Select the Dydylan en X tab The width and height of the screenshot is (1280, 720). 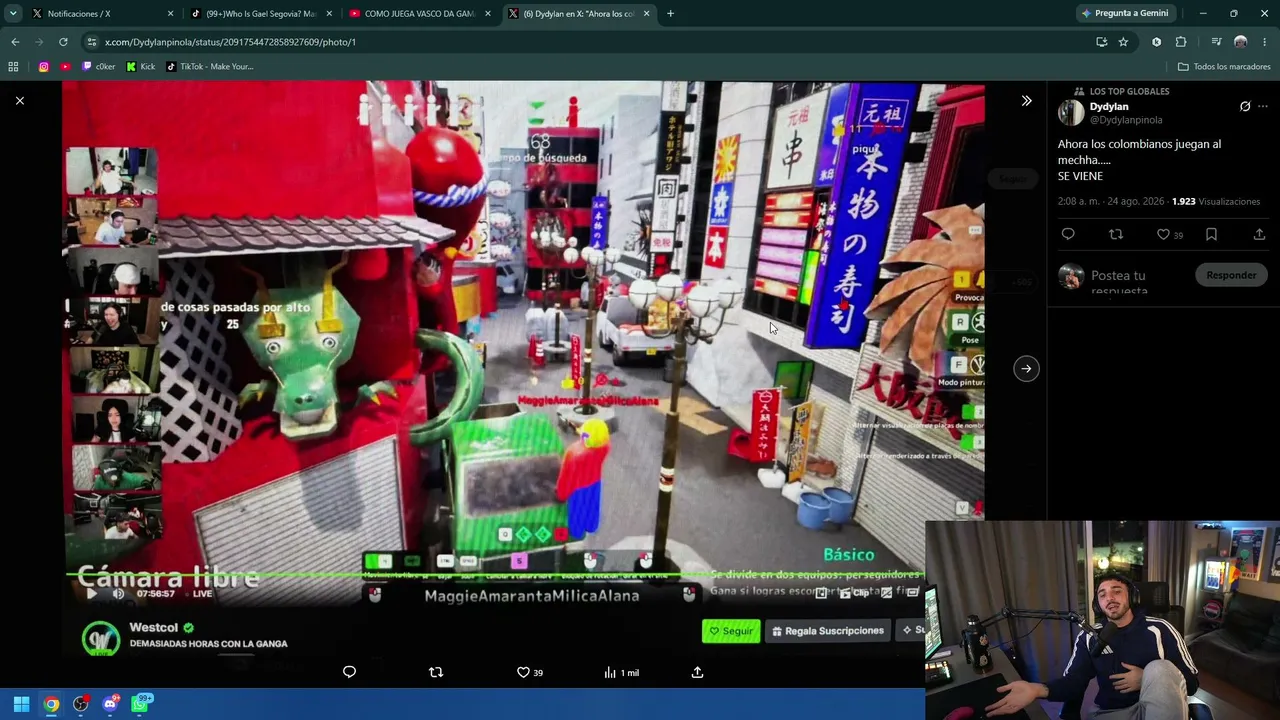pyautogui.click(x=578, y=14)
